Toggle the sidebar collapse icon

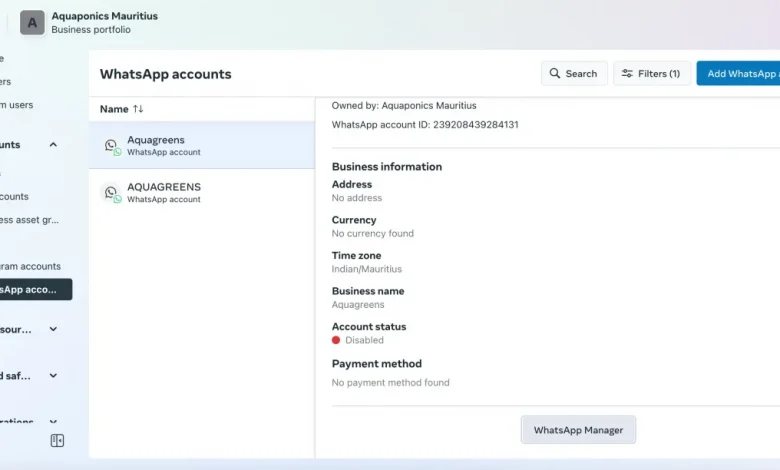57,441
